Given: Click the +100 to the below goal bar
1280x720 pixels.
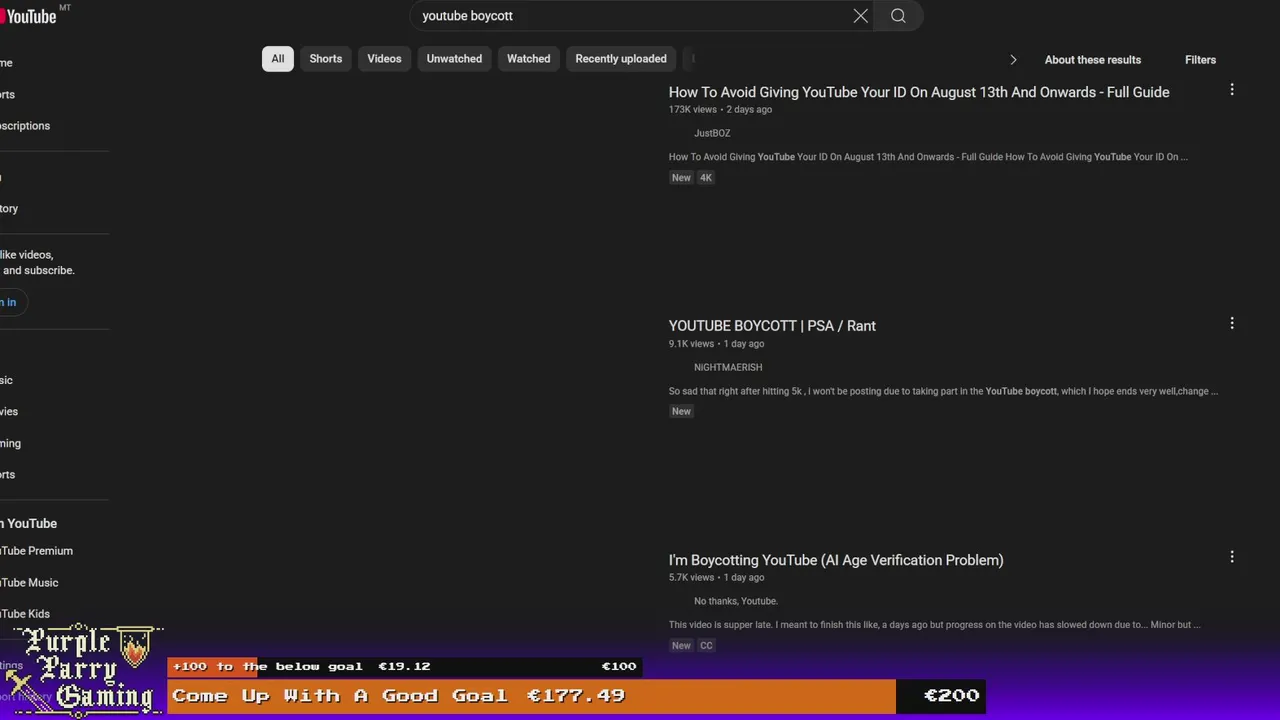Looking at the screenshot, I should click(x=404, y=666).
